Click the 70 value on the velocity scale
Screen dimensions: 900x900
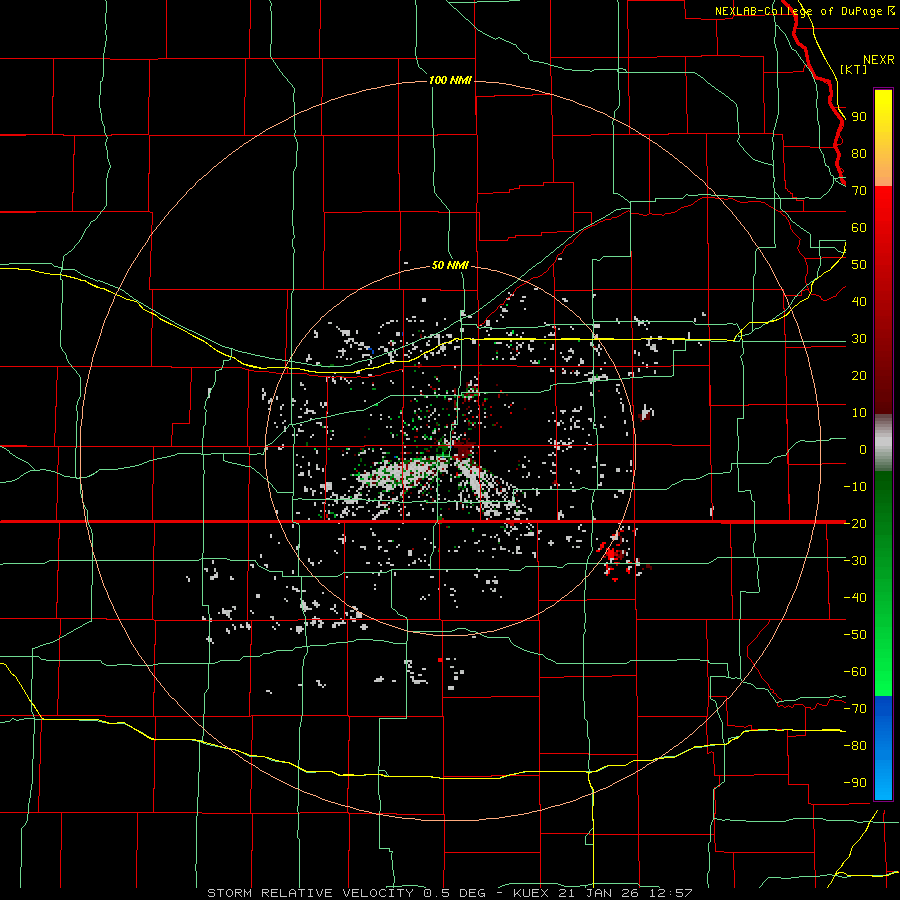pos(859,191)
